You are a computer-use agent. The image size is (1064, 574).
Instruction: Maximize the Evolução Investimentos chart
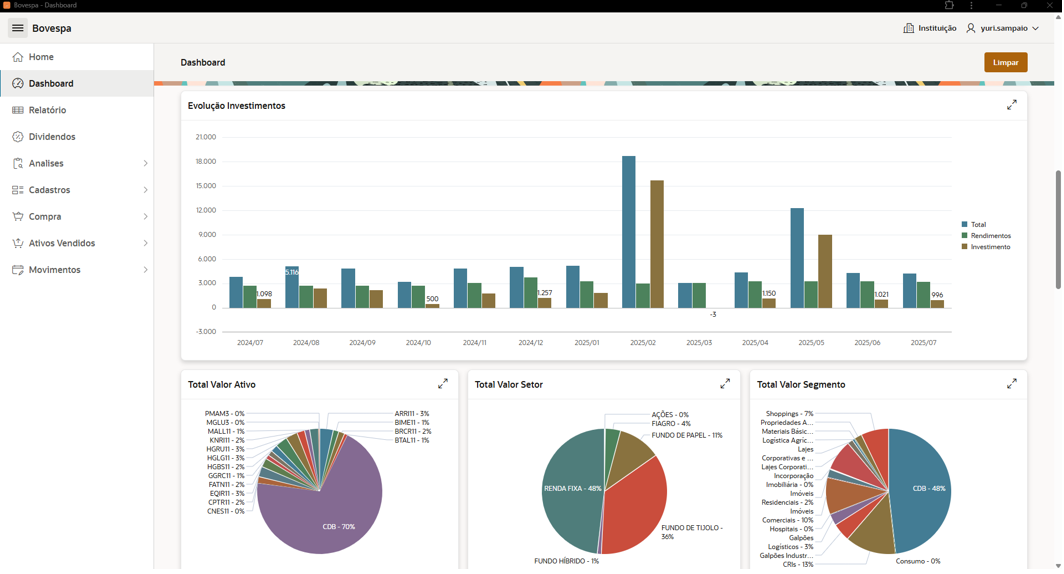point(1012,105)
